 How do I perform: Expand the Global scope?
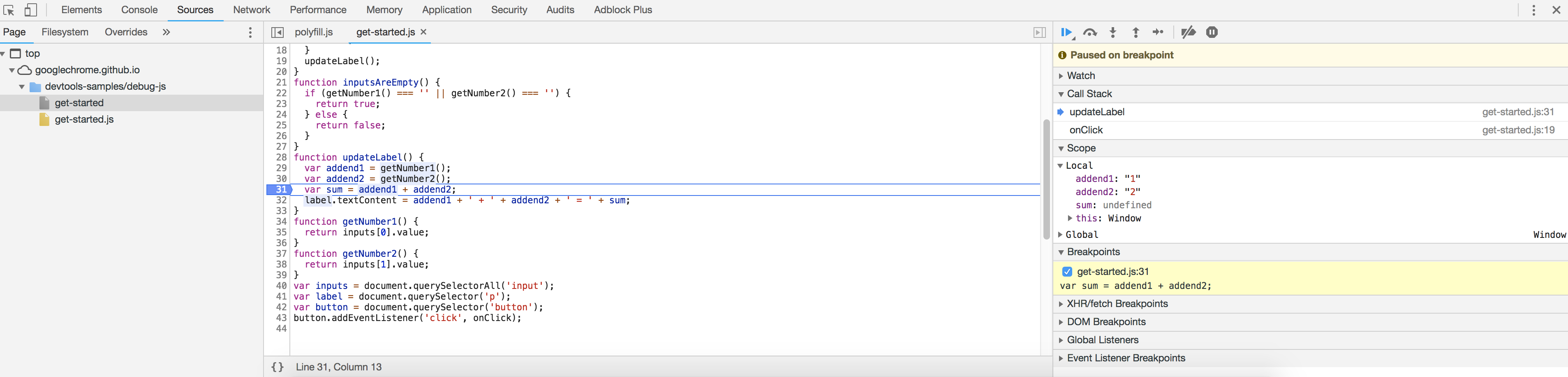point(1060,235)
